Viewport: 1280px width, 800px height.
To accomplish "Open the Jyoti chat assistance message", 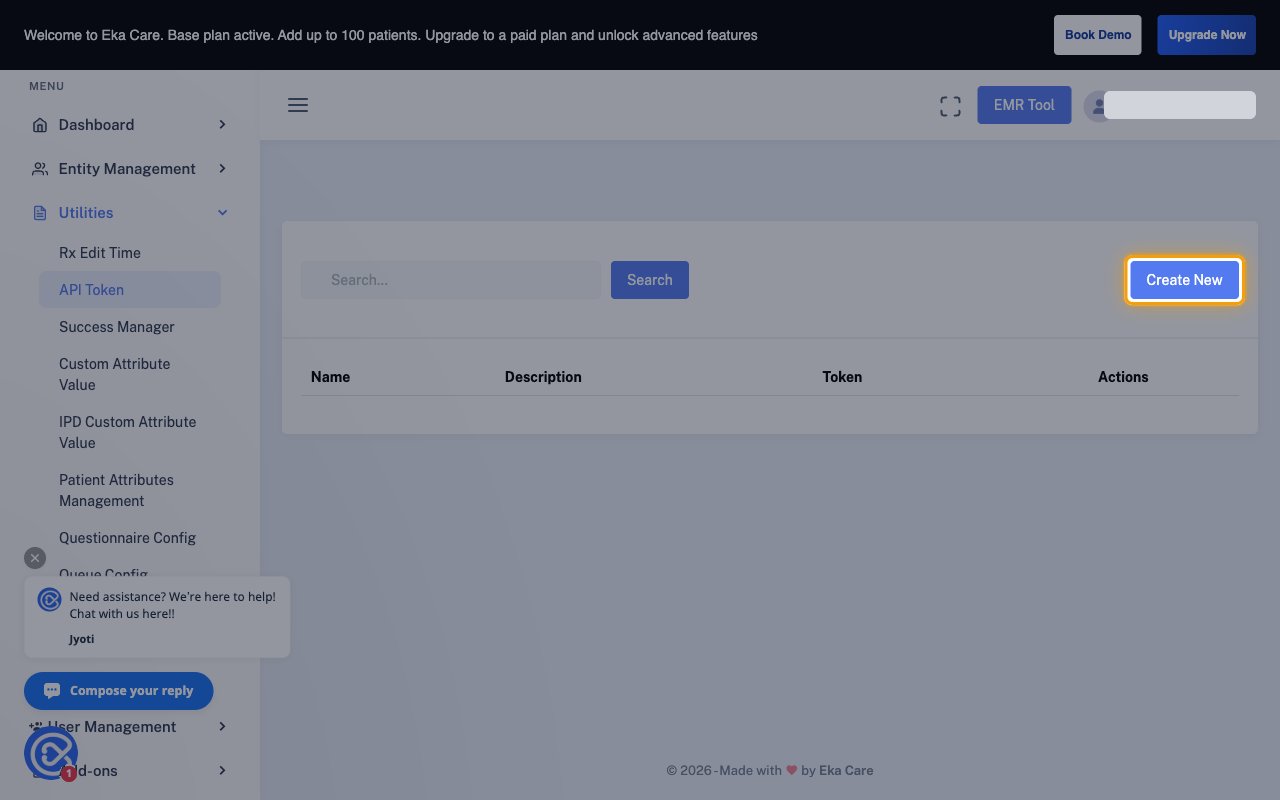I will tap(158, 617).
